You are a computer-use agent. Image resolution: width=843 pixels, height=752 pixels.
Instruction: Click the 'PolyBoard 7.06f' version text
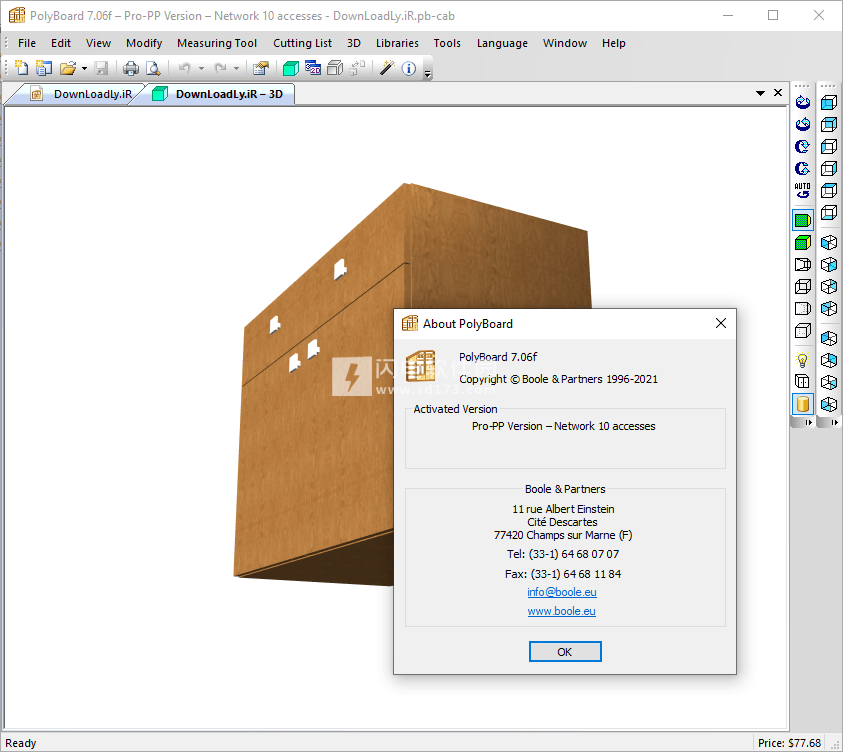point(498,357)
